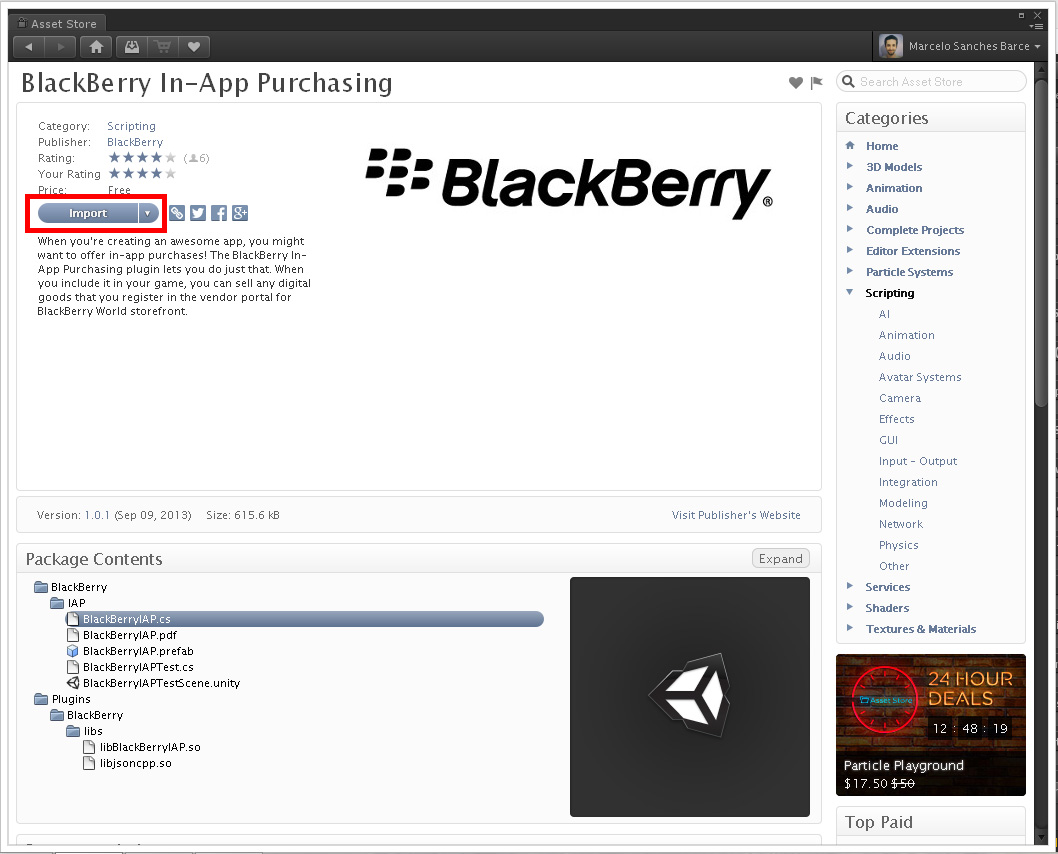Click the magnifier search icon
This screenshot has height=854, width=1058.
point(848,82)
